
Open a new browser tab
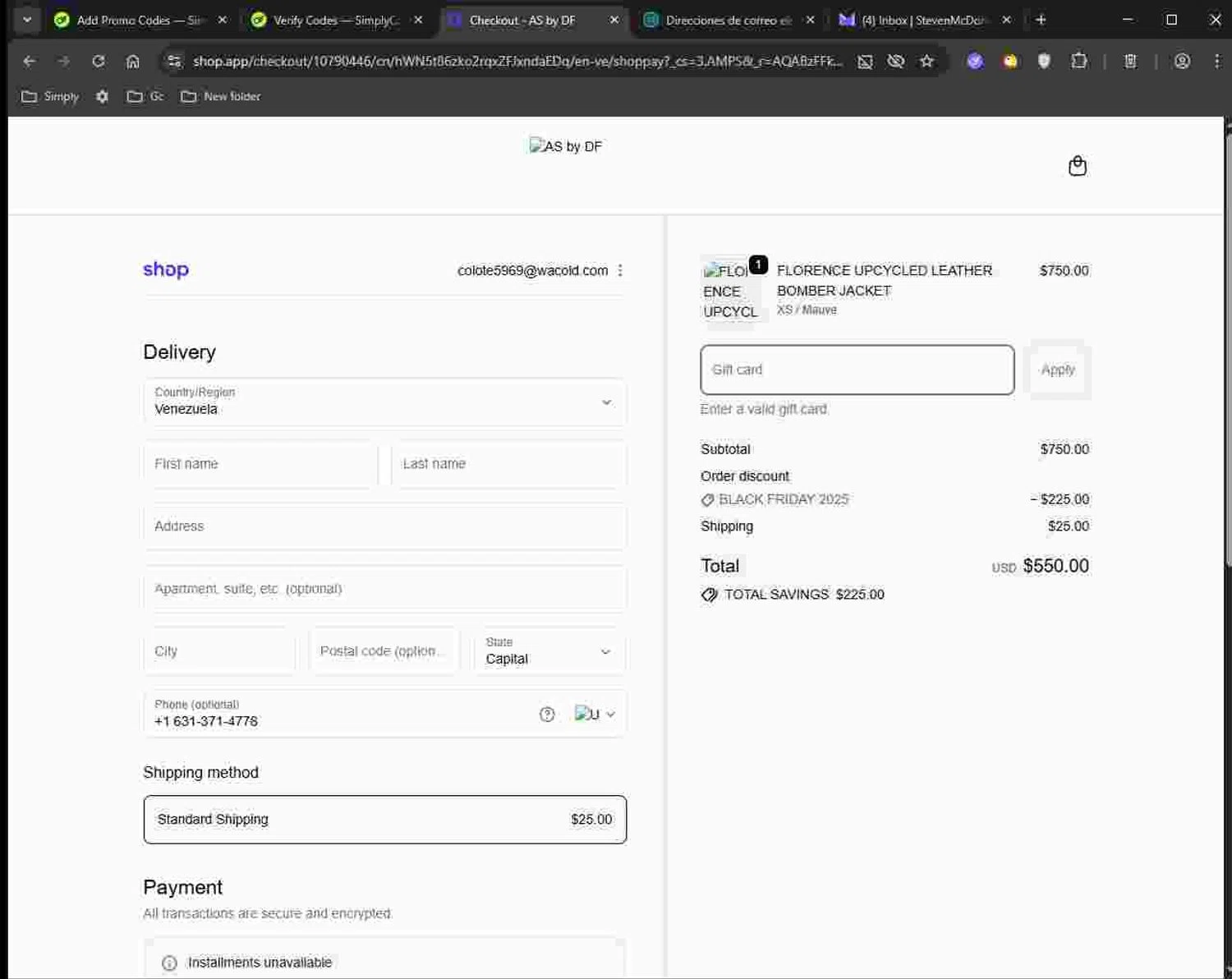pos(1041,20)
